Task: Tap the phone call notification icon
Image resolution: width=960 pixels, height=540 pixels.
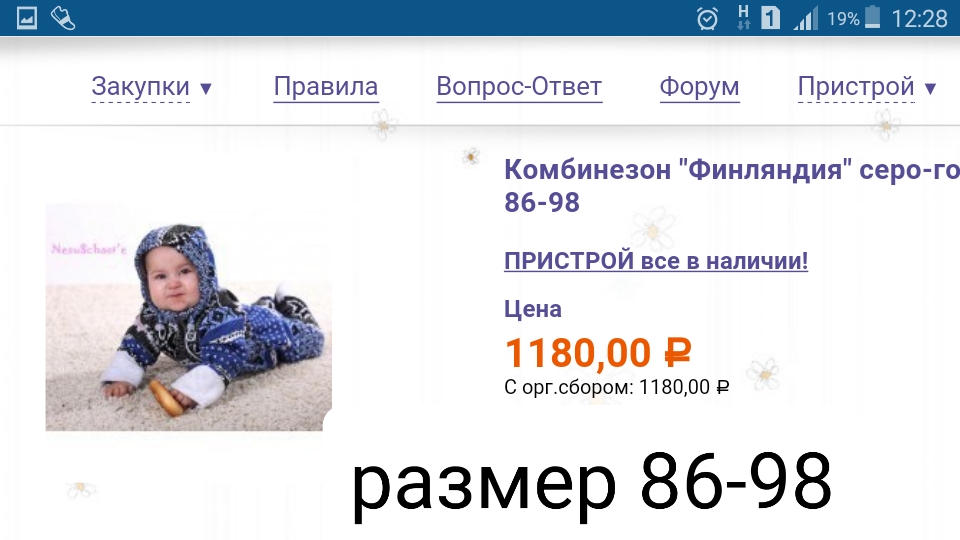Action: [62, 18]
